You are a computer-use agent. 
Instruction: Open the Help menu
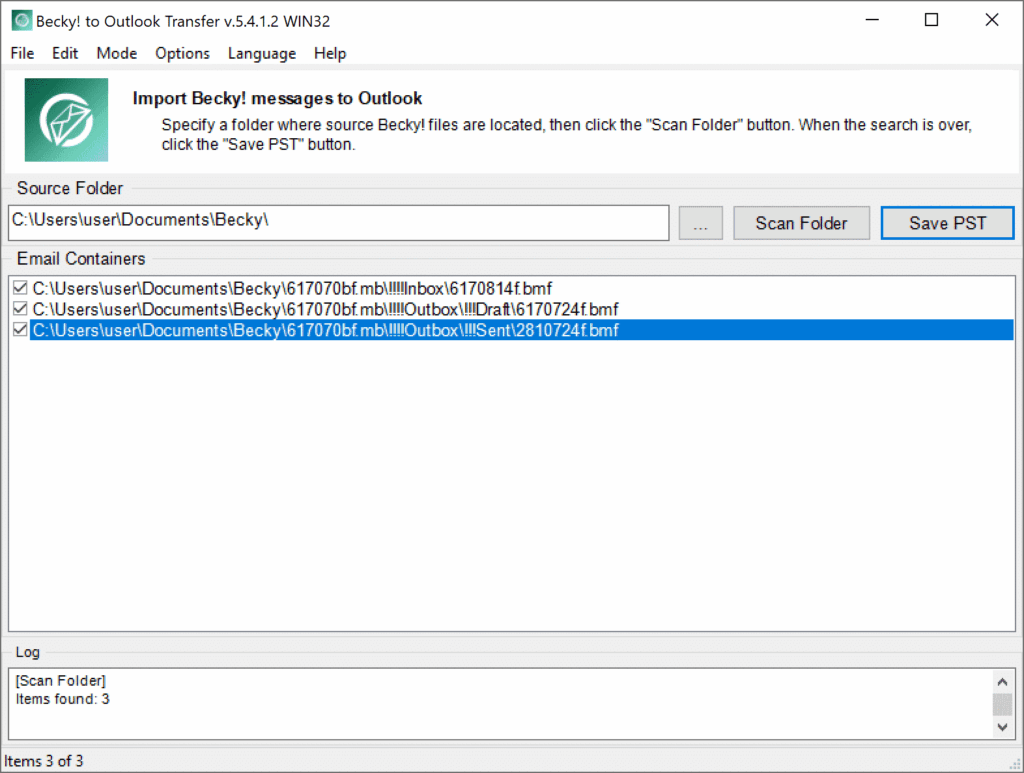click(330, 54)
